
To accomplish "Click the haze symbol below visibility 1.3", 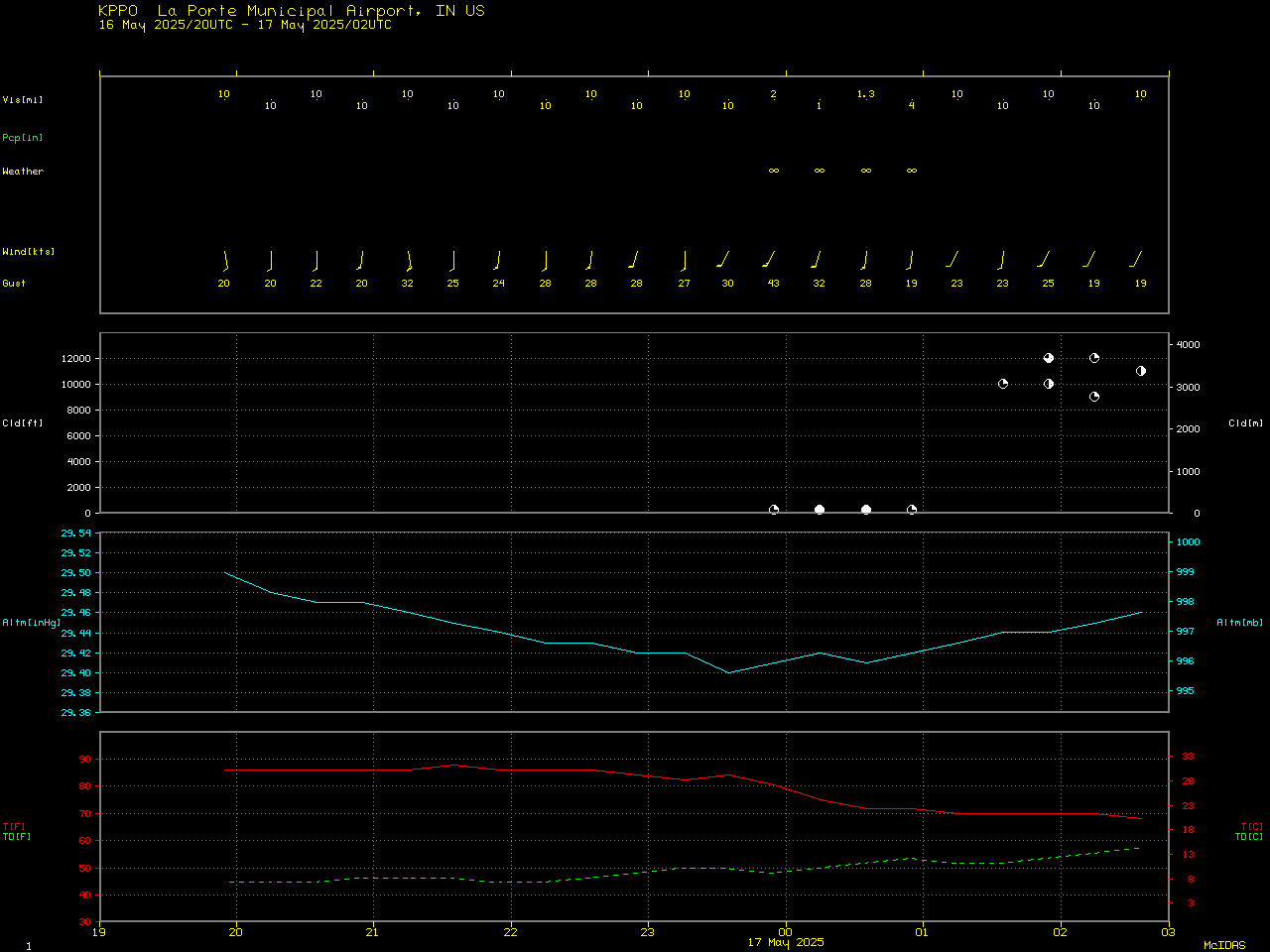I will [865, 171].
